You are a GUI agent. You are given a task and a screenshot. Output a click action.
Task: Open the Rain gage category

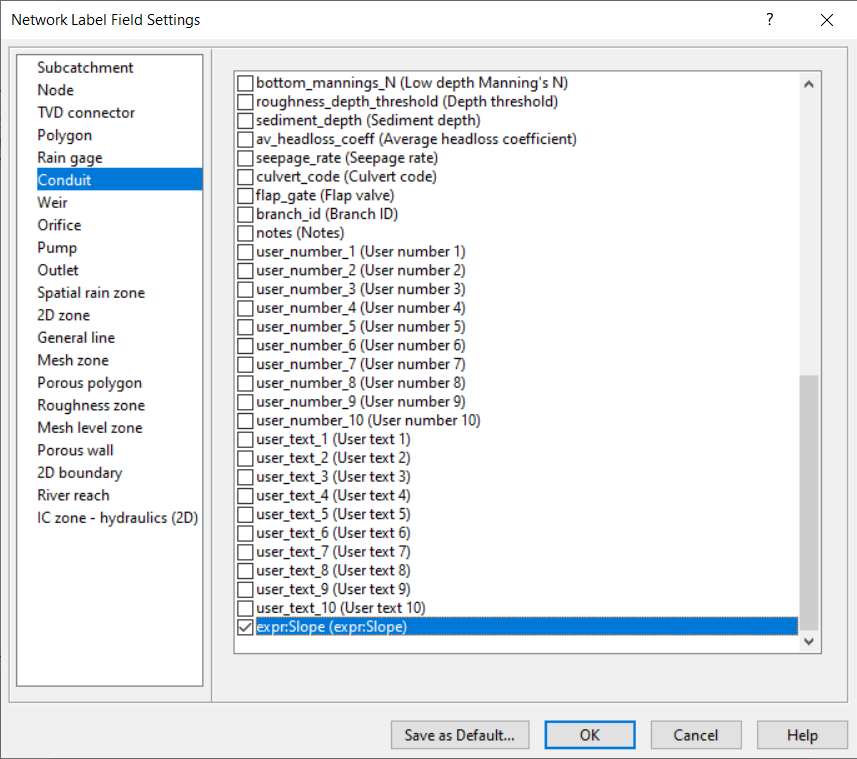coord(69,157)
